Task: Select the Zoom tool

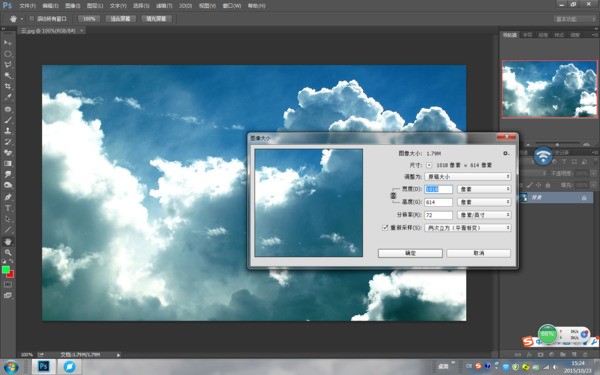Action: [x=8, y=253]
